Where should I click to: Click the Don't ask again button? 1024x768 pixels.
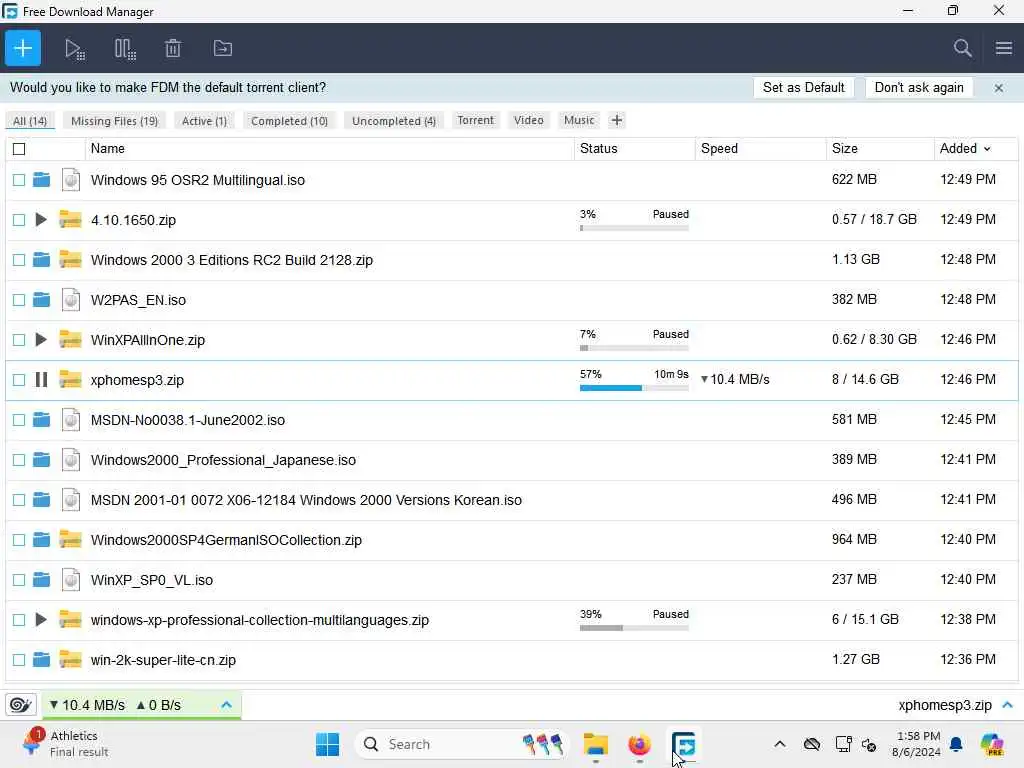tap(919, 88)
